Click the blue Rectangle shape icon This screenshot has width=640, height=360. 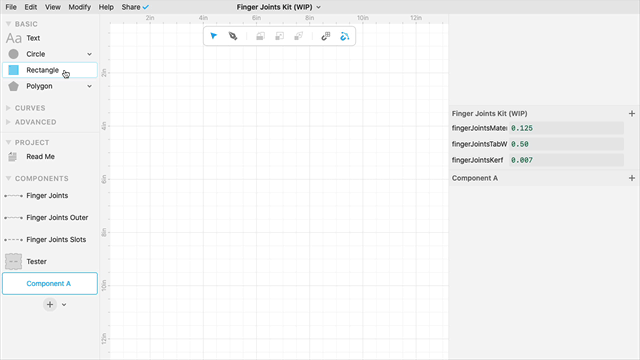click(x=13, y=70)
